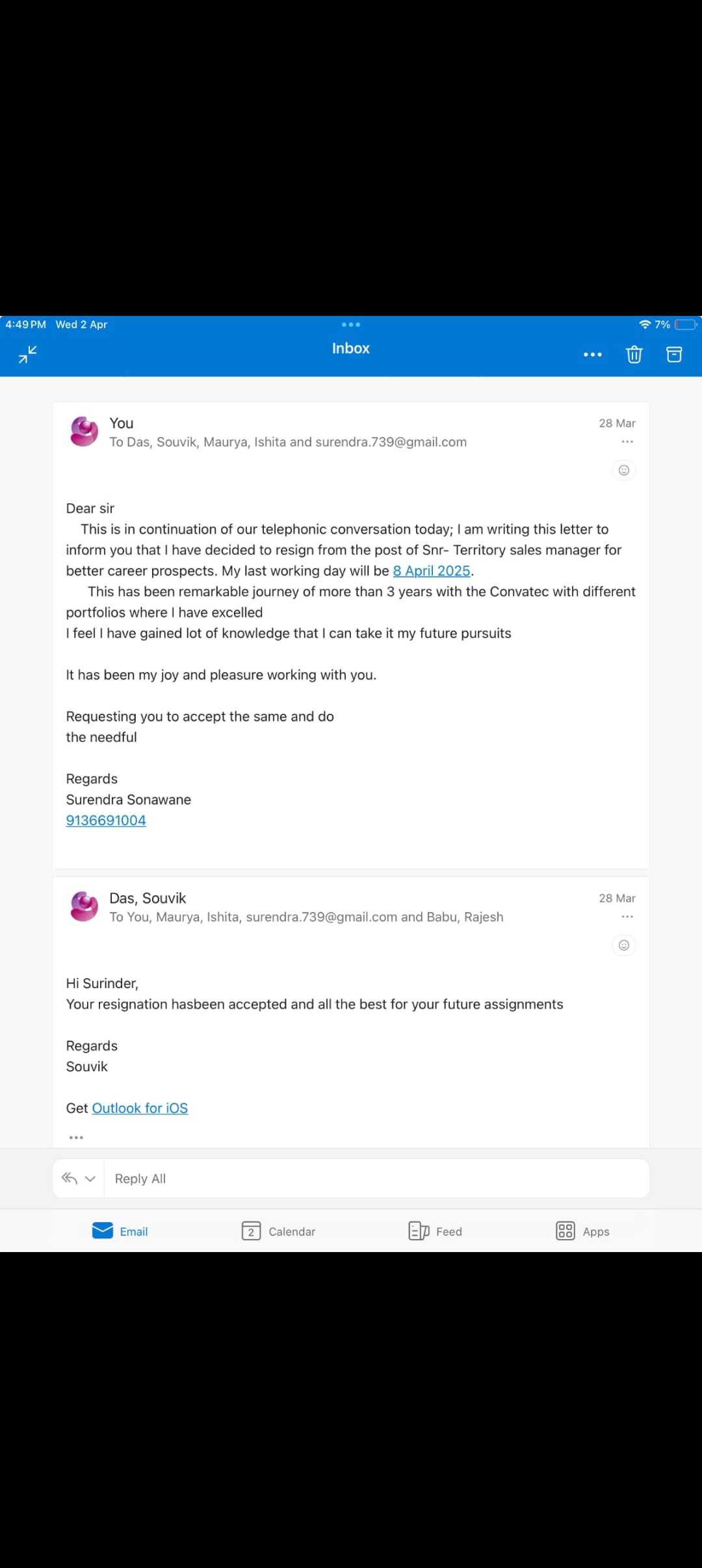Open options menu for your message
The height and width of the screenshot is (1568, 702).
627,442
